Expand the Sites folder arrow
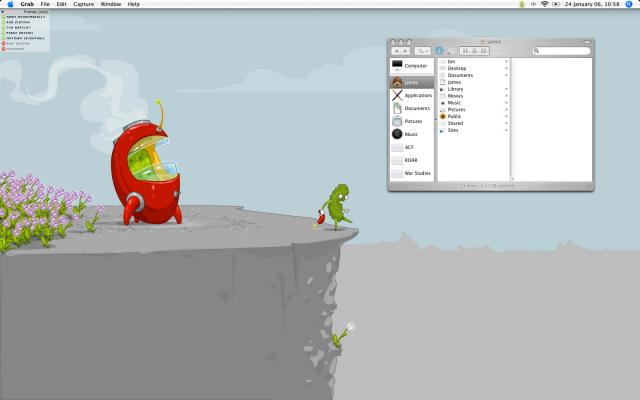The image size is (640, 400). tap(506, 130)
